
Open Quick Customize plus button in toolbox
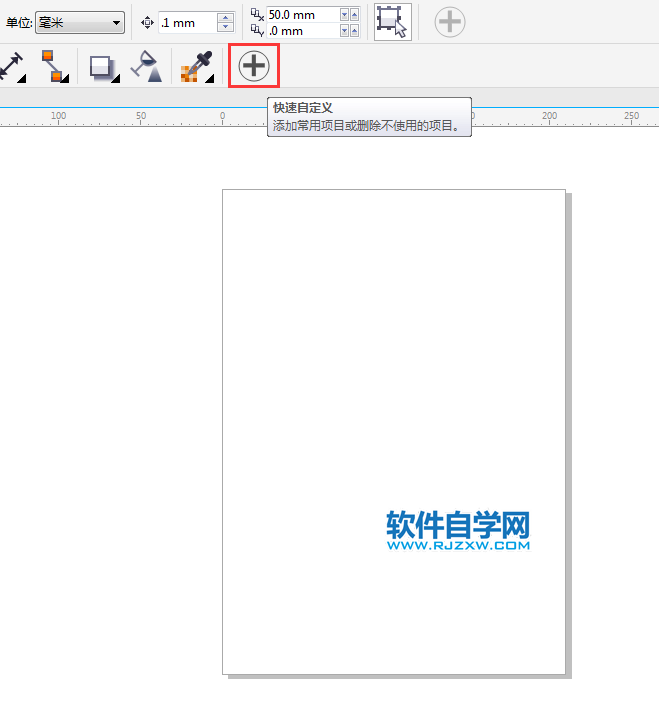pos(254,66)
